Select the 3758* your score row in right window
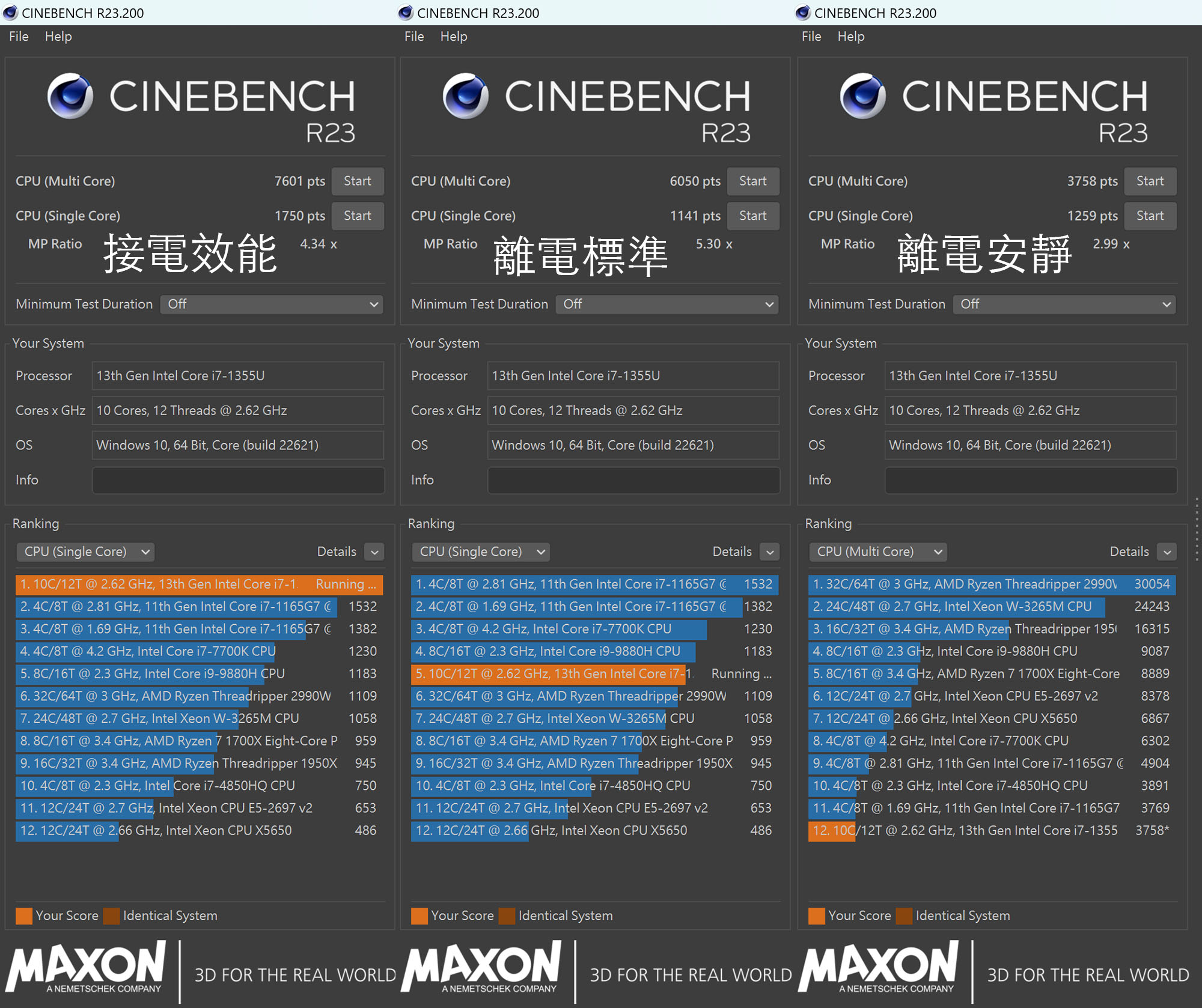This screenshot has width=1202, height=1008. click(992, 831)
